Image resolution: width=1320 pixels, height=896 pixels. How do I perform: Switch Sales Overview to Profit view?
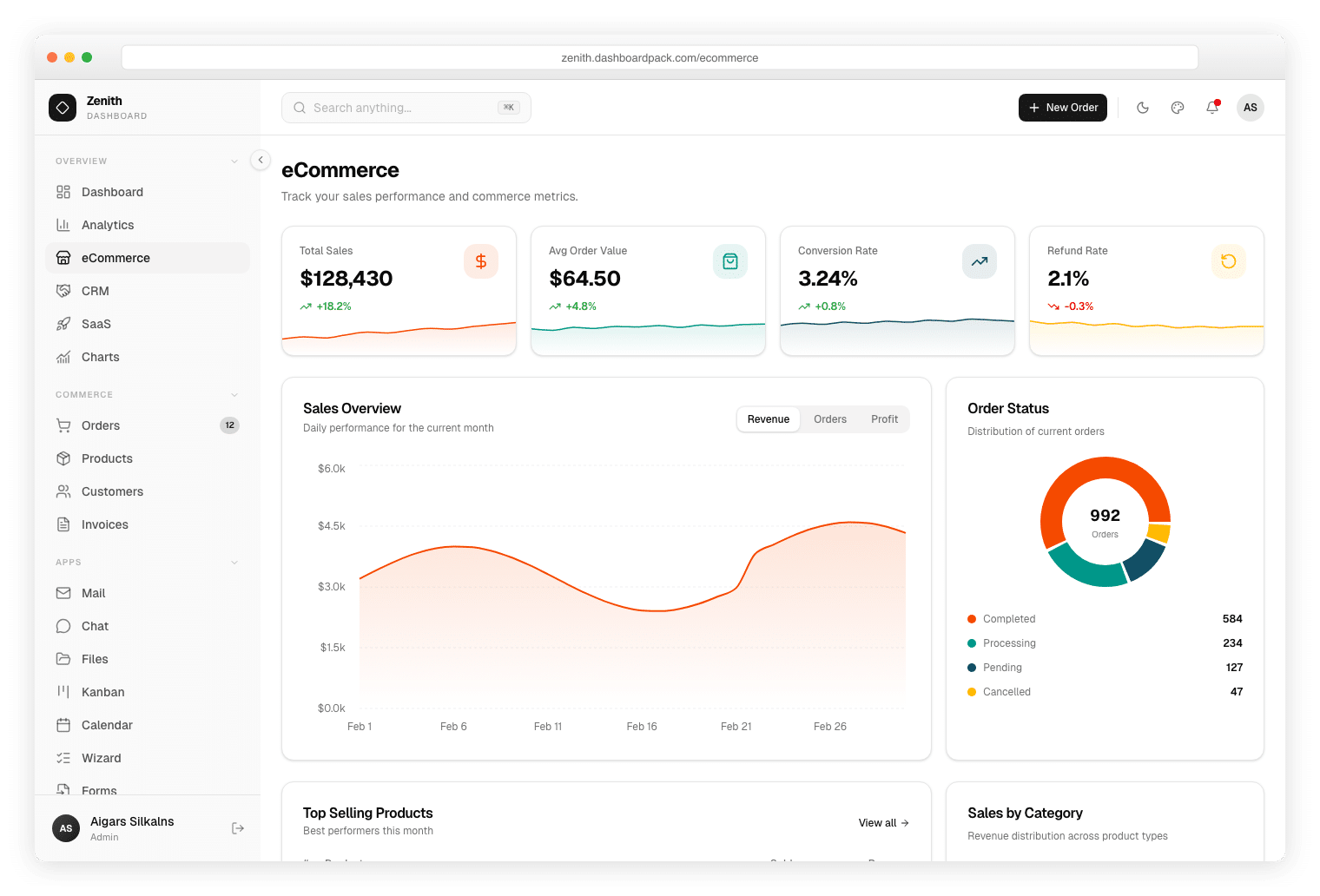[884, 418]
